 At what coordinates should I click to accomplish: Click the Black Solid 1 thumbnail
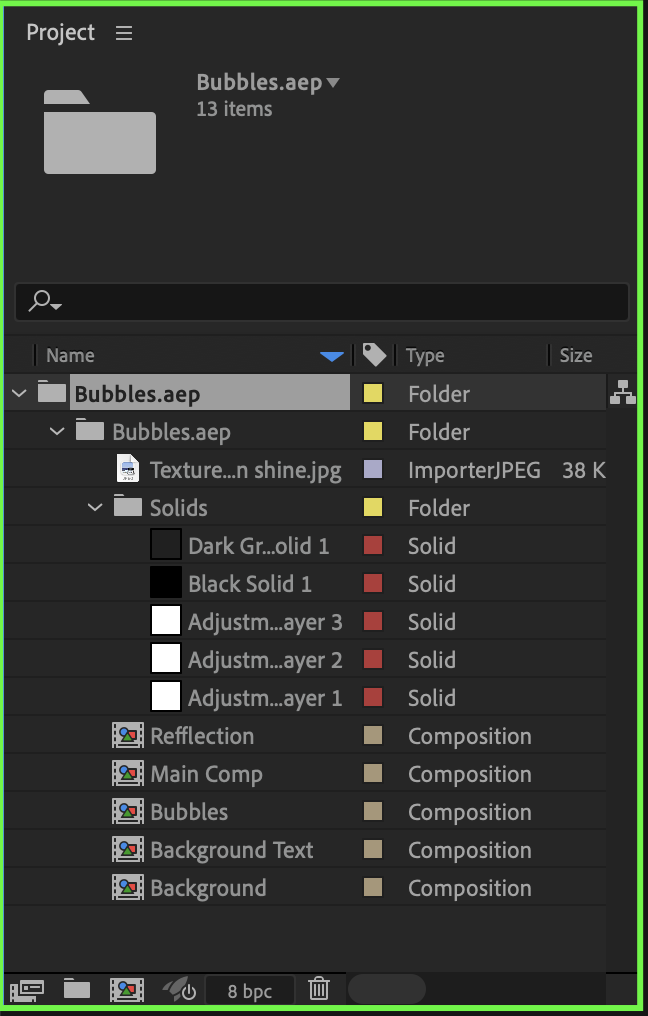coord(165,584)
